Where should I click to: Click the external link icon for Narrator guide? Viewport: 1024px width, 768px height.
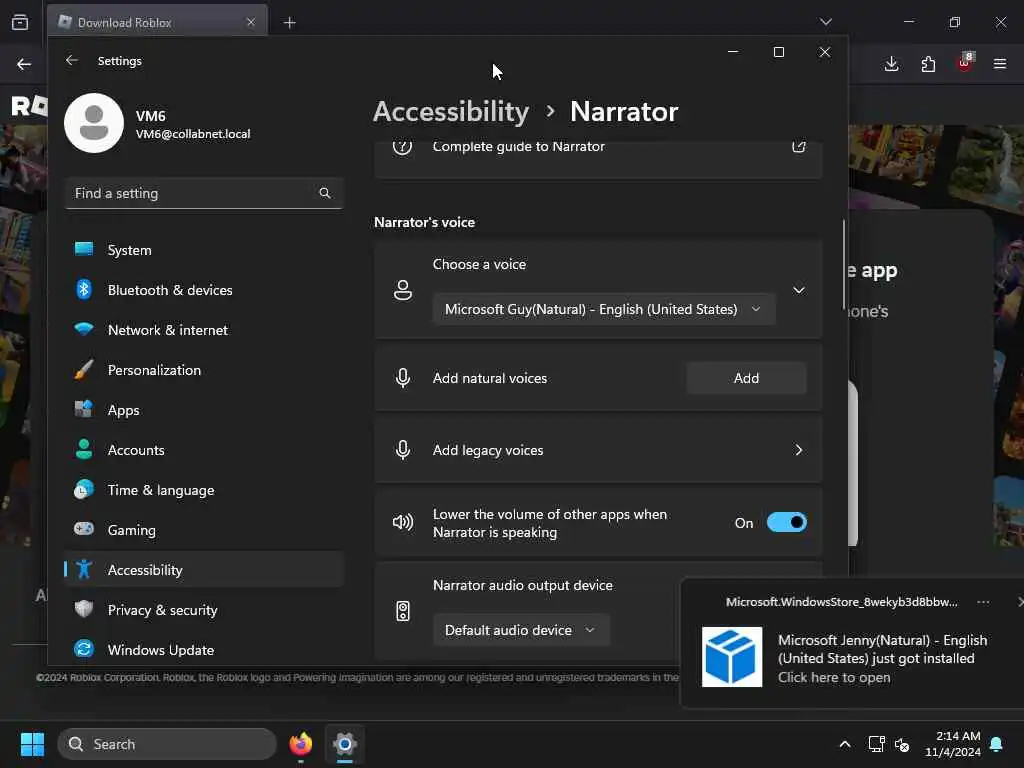799,146
